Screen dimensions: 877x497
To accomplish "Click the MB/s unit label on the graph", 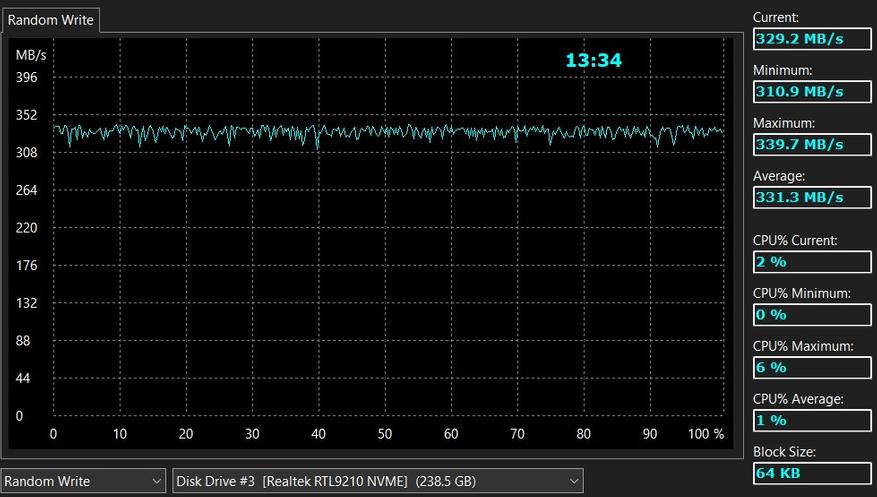I will pyautogui.click(x=31, y=54).
